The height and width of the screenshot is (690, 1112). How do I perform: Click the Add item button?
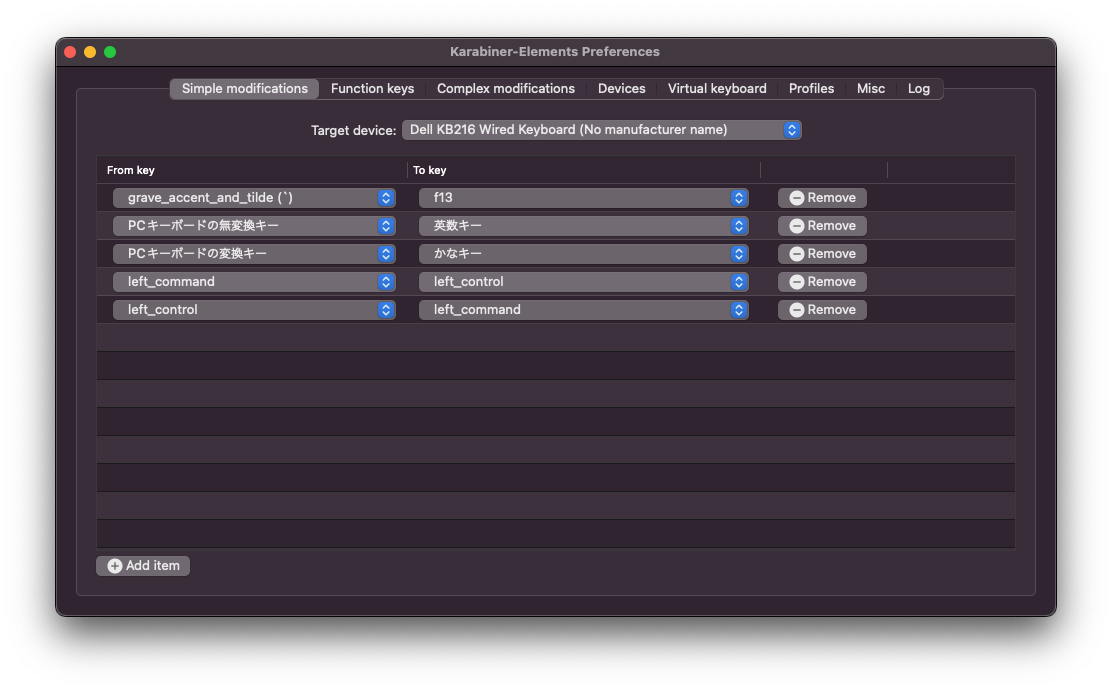[x=143, y=566]
